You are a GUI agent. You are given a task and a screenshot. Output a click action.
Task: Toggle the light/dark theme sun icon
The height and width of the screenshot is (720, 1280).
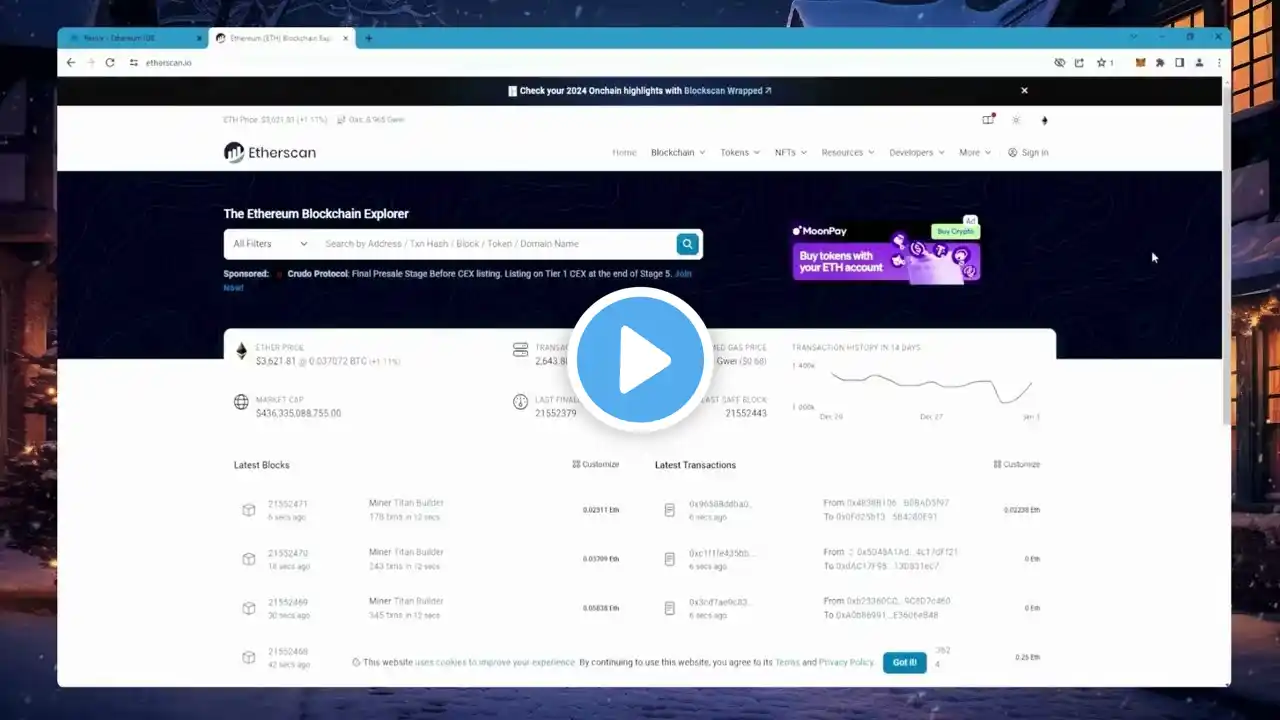click(1016, 120)
